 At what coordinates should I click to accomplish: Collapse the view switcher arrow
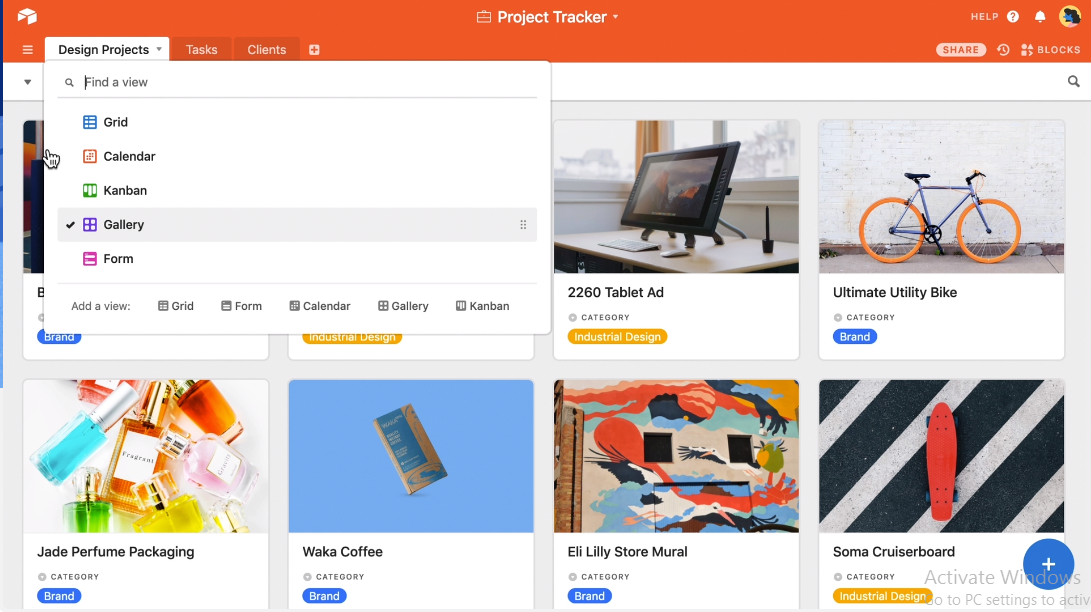(28, 82)
